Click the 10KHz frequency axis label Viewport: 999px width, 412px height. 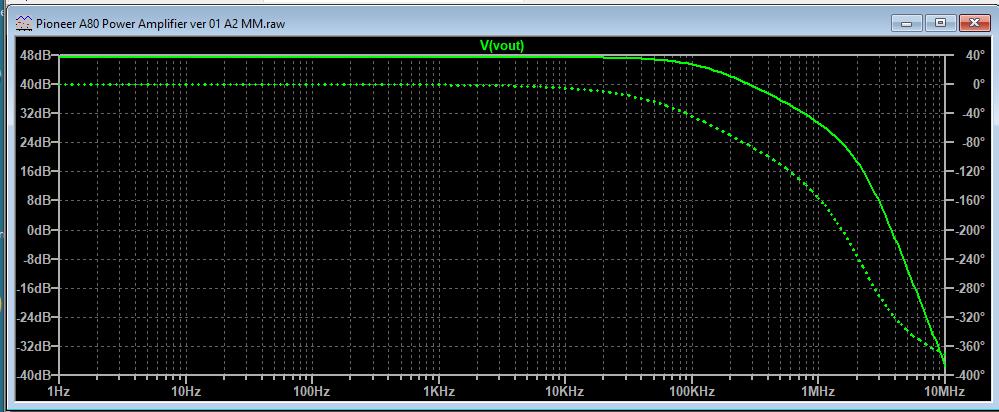coord(564,391)
